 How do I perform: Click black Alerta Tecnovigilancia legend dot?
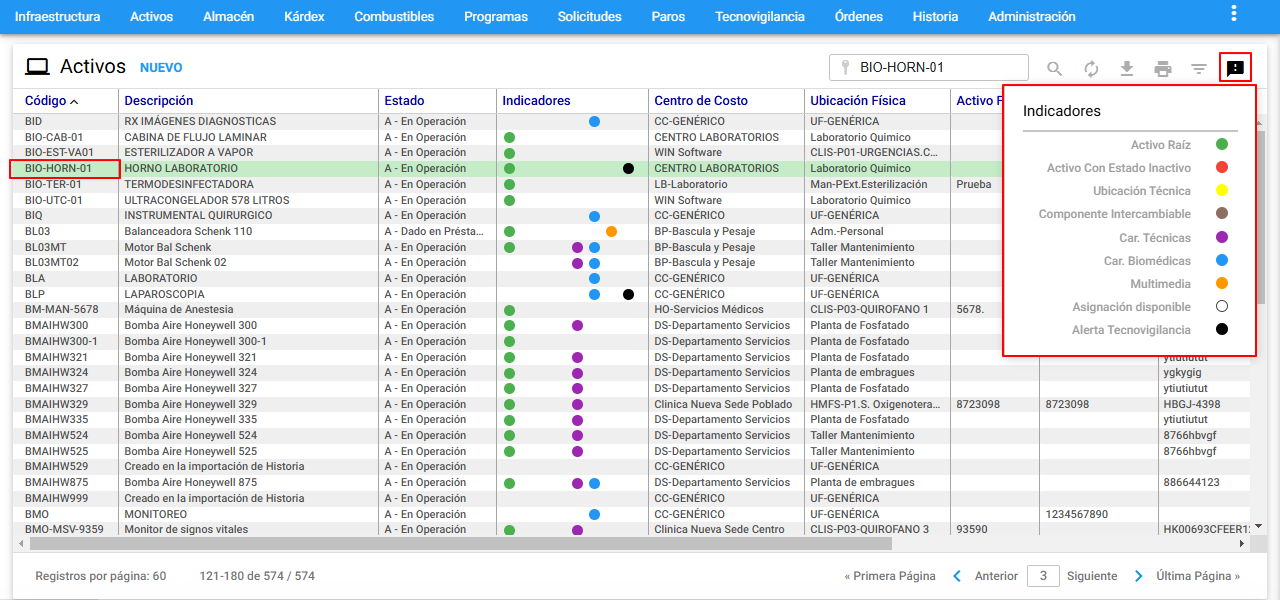pos(1221,330)
